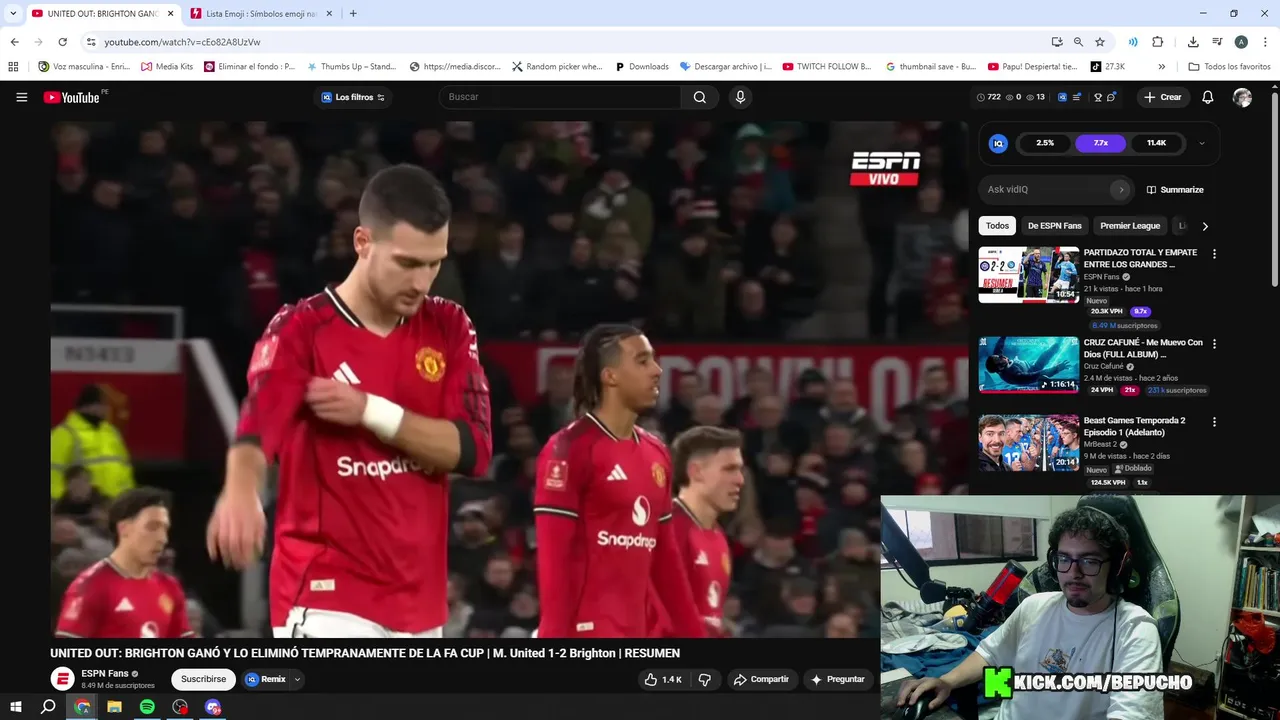Image resolution: width=1280 pixels, height=720 pixels.
Task: Click the Remix button
Action: (x=266, y=679)
